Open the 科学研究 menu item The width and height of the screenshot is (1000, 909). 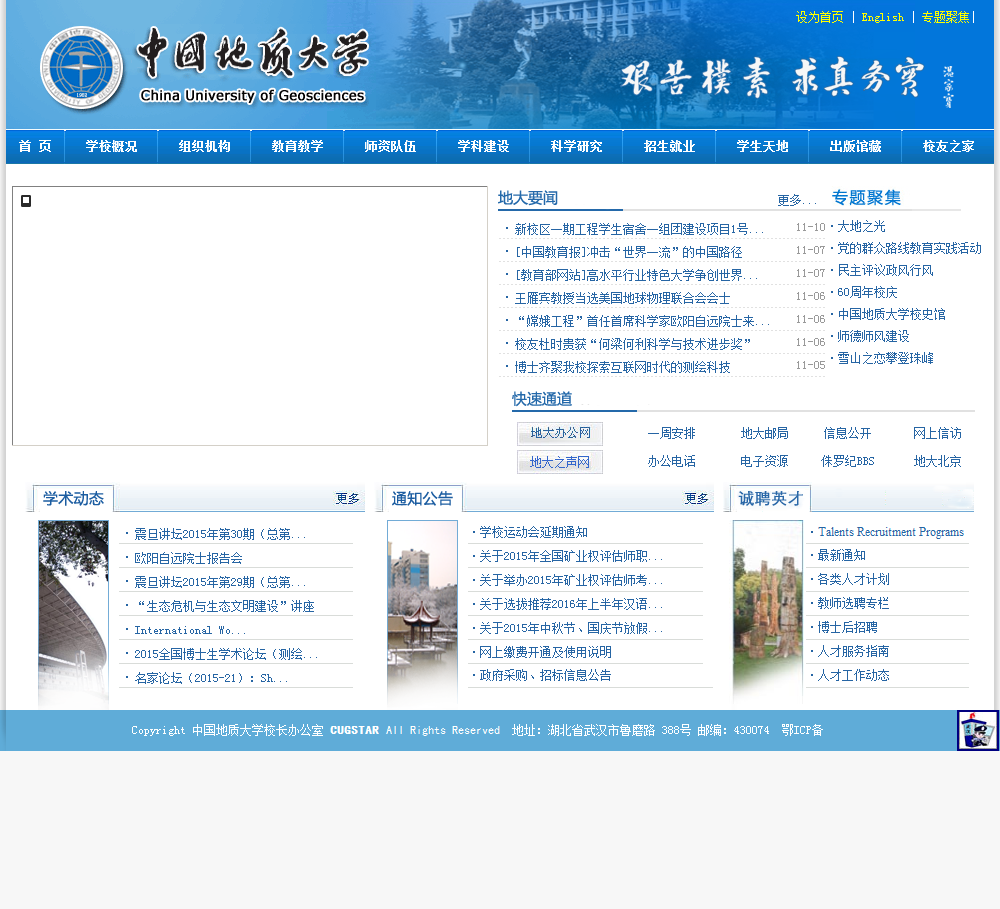(577, 147)
